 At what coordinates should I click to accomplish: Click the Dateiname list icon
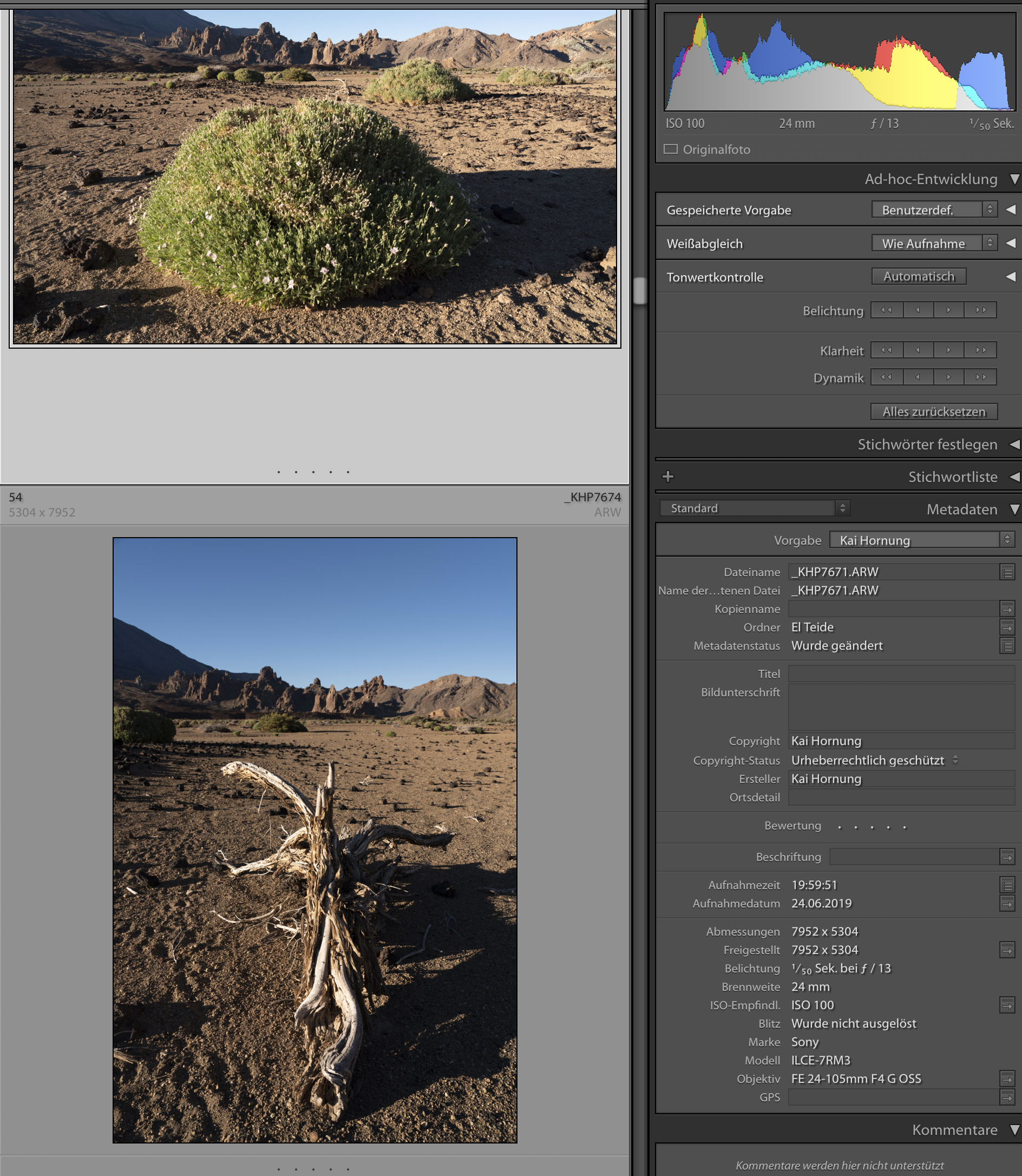tap(1007, 572)
